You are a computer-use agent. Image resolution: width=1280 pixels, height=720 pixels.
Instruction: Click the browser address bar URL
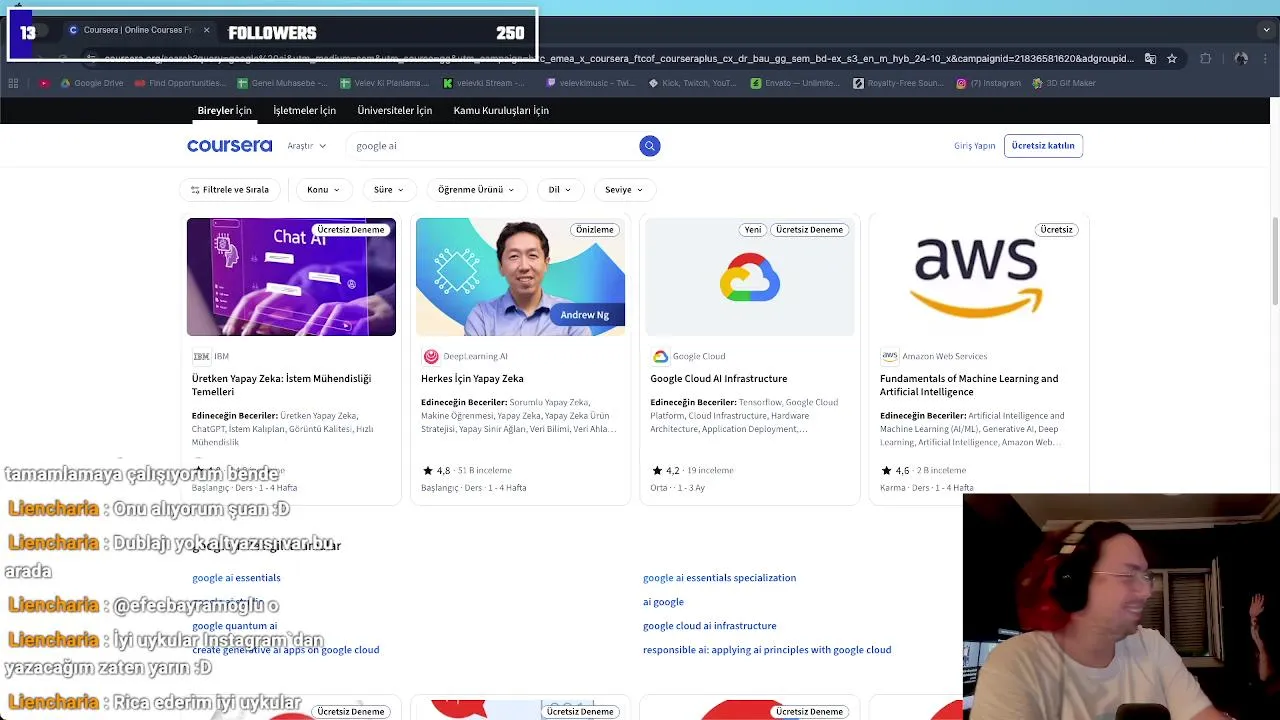point(620,59)
